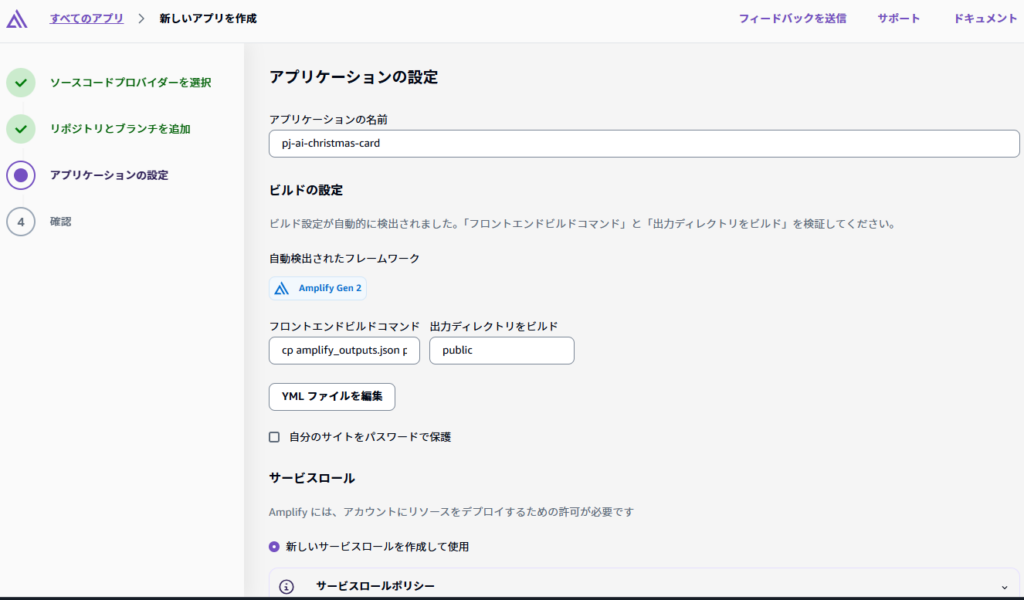Screen dimensions: 1024x600
Task: Expand the サービスロールポリシー chevron
Action: click(x=1004, y=586)
